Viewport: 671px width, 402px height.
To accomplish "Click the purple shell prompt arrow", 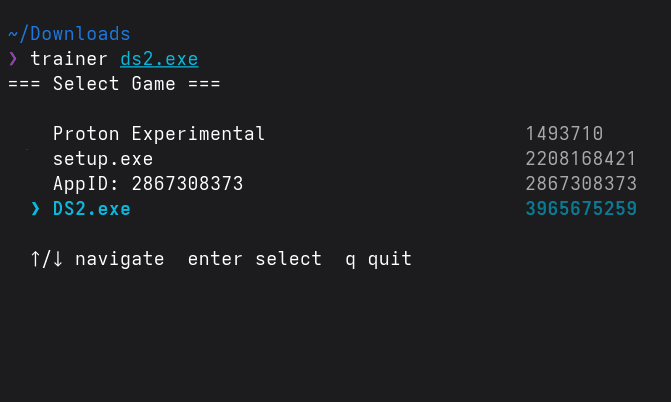I will [x=13, y=59].
